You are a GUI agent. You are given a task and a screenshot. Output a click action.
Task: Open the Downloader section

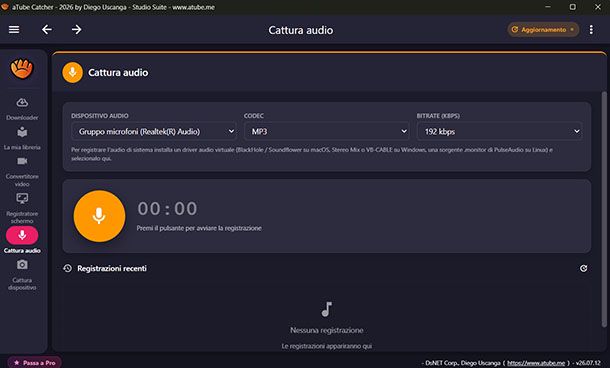pos(22,109)
